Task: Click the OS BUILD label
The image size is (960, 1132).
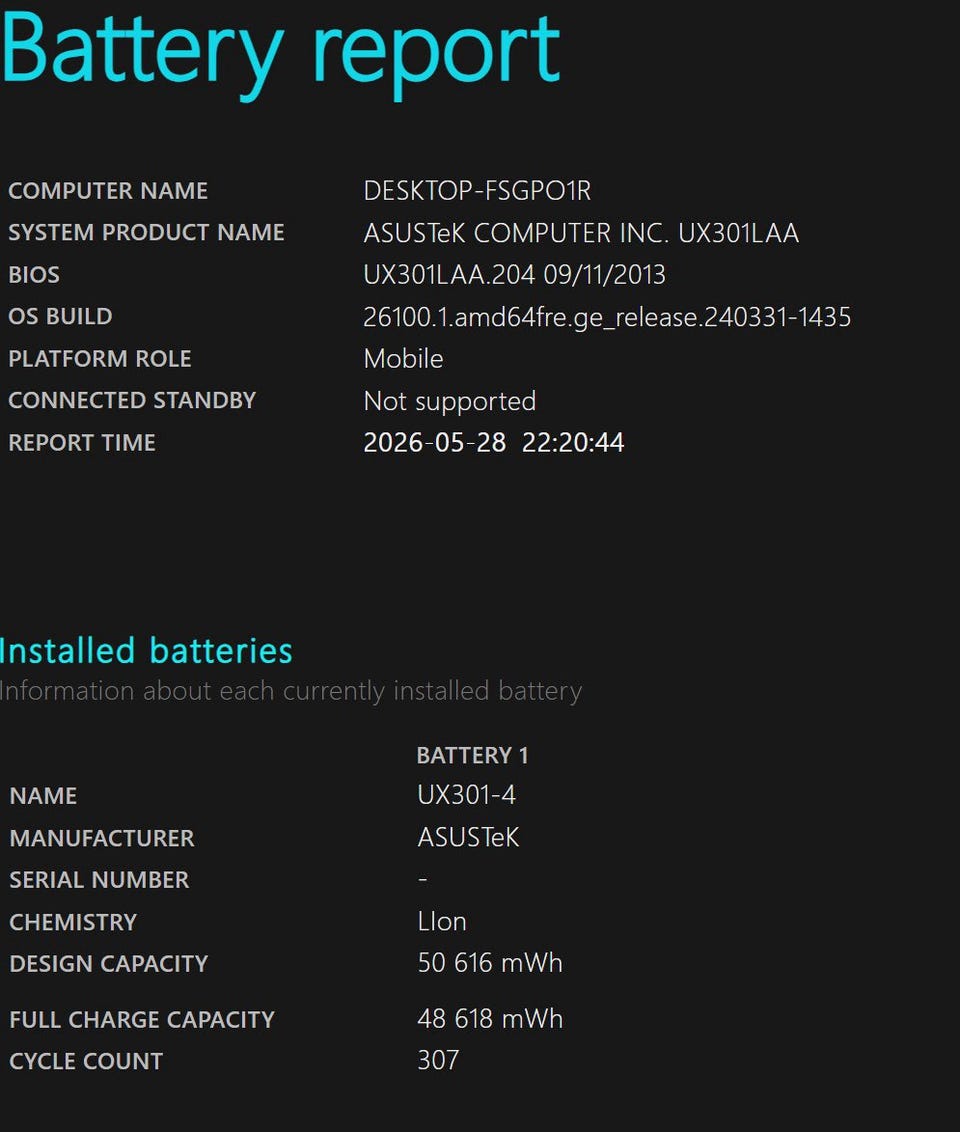Action: pos(61,316)
